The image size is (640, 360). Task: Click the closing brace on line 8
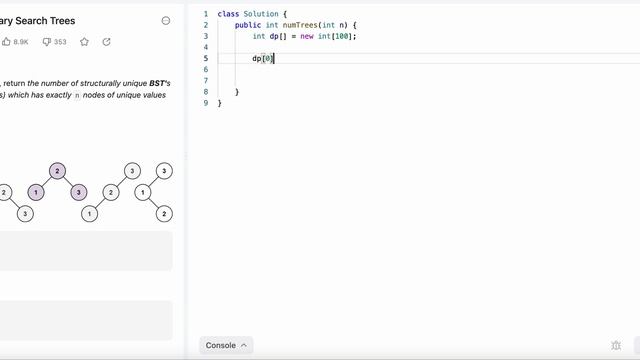tap(237, 92)
